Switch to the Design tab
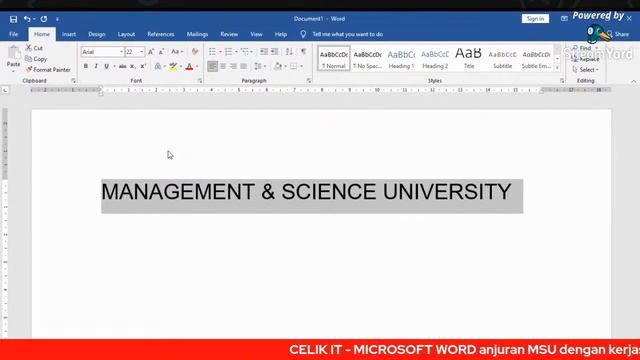 click(97, 34)
